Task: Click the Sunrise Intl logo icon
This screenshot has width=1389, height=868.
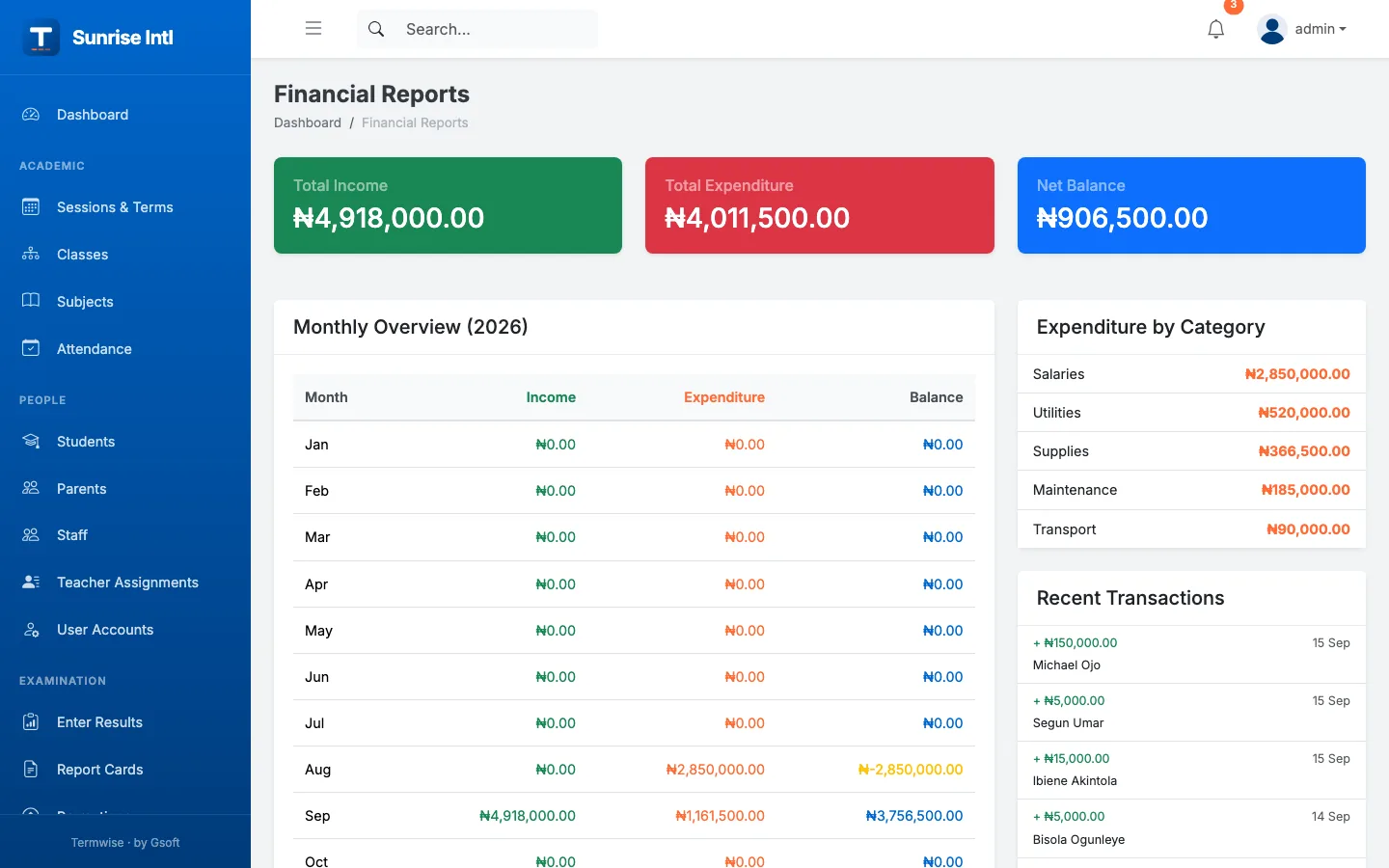Action: click(41, 38)
